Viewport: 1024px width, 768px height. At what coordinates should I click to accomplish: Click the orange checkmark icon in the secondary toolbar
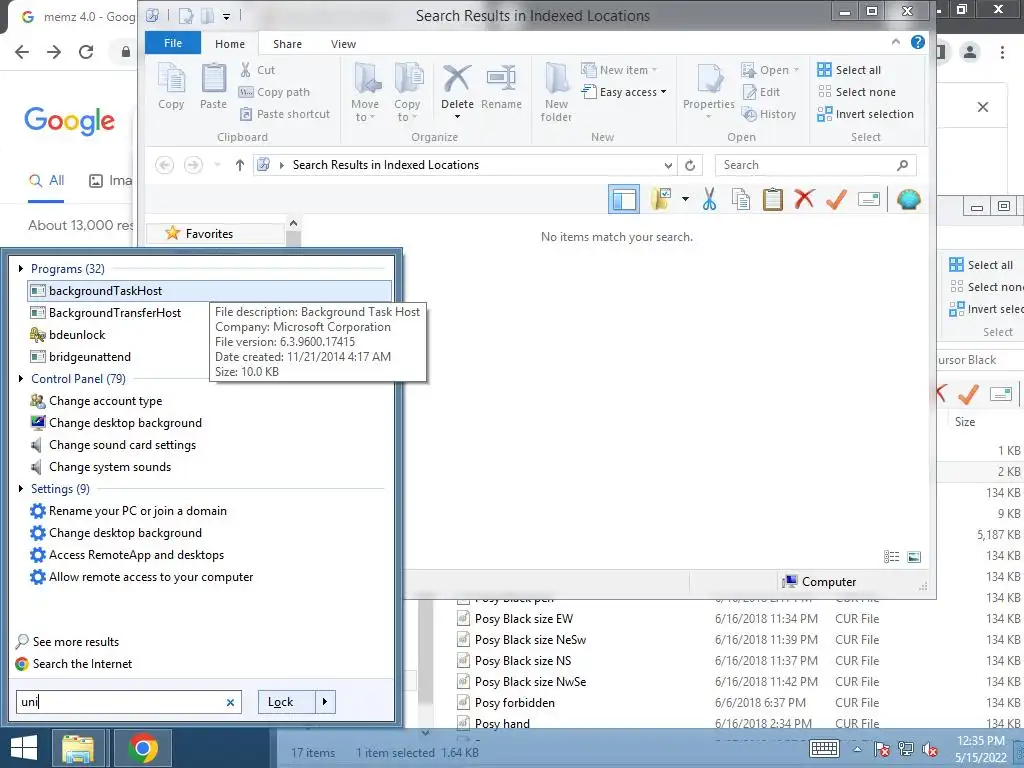click(837, 199)
